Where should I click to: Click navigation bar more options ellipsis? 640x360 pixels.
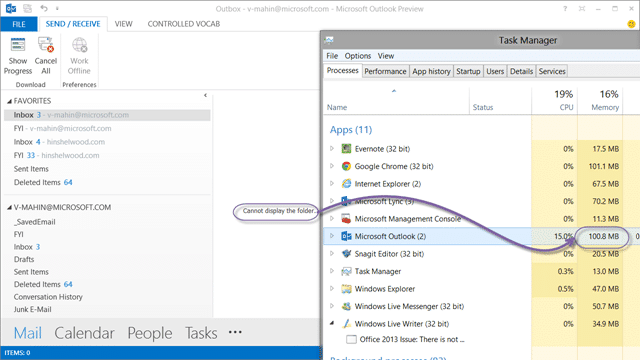coord(235,332)
